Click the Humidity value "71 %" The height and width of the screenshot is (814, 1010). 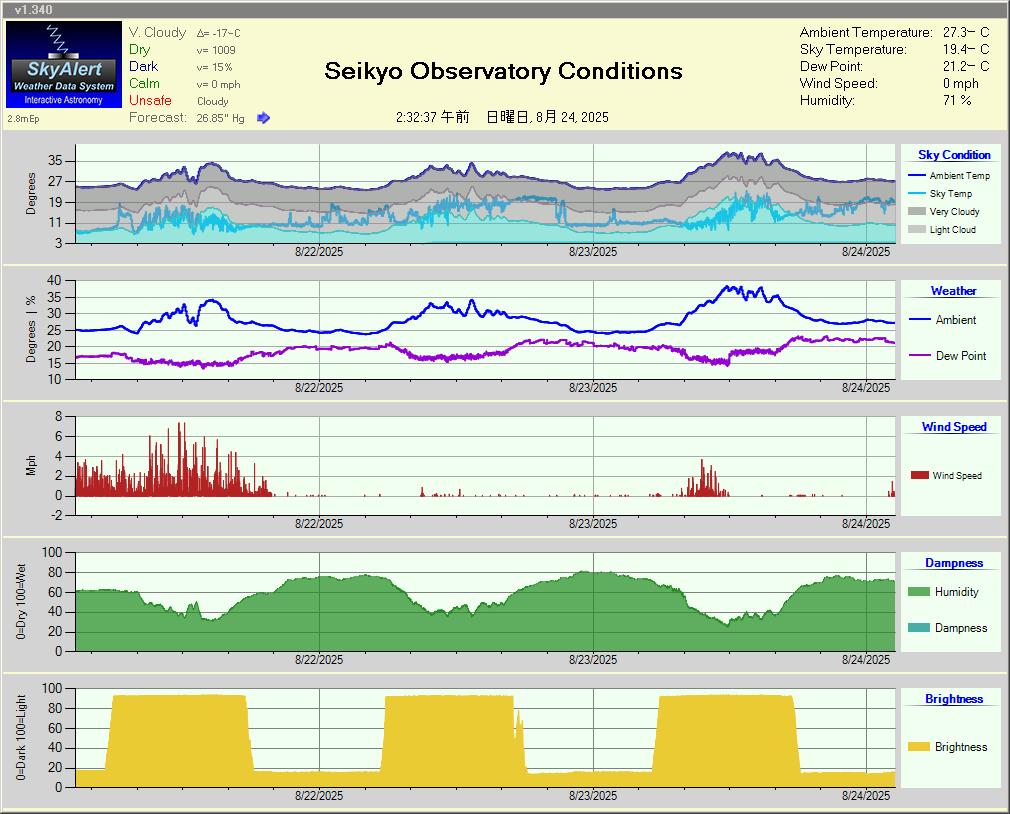tap(957, 100)
